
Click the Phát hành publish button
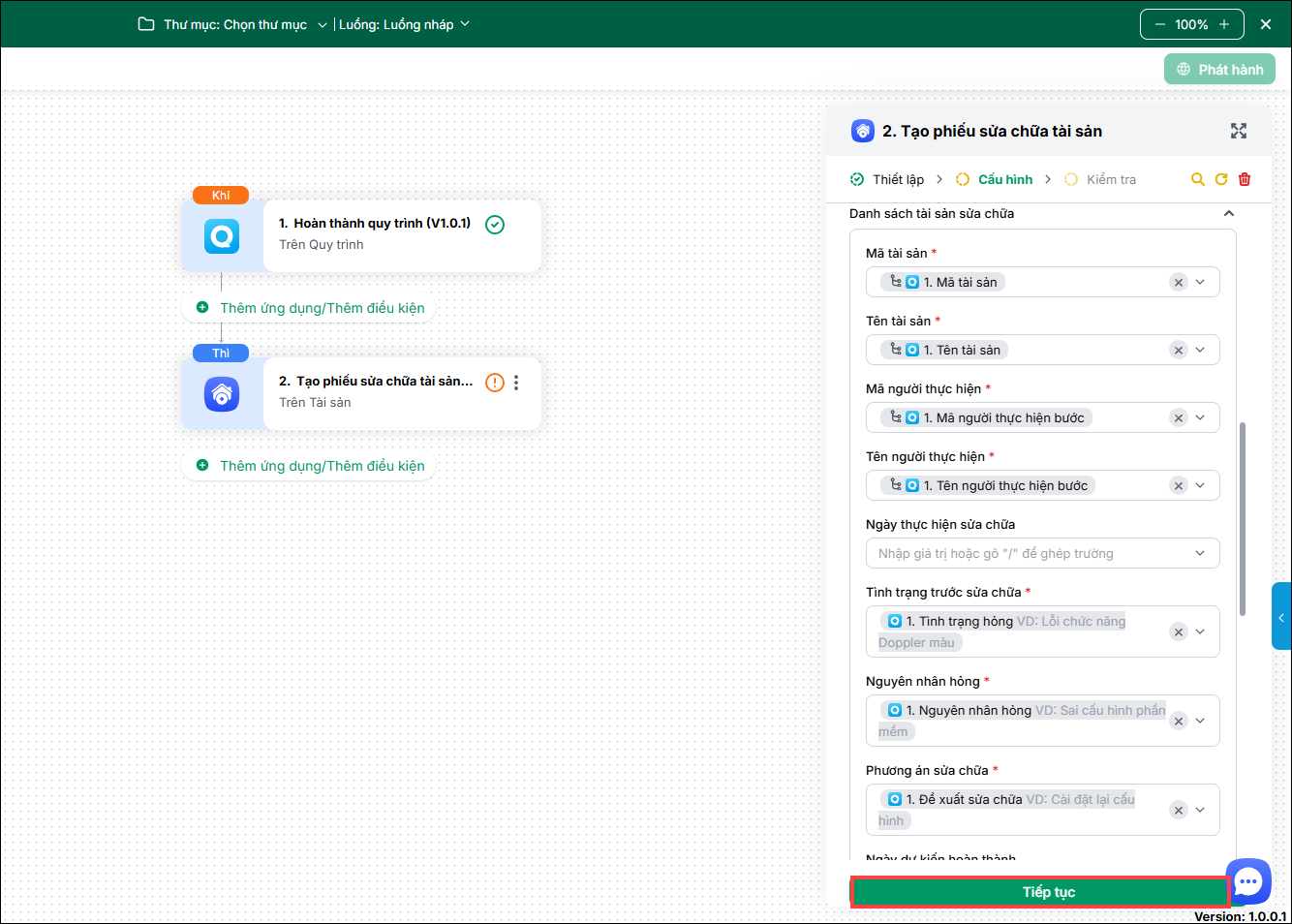click(x=1219, y=70)
